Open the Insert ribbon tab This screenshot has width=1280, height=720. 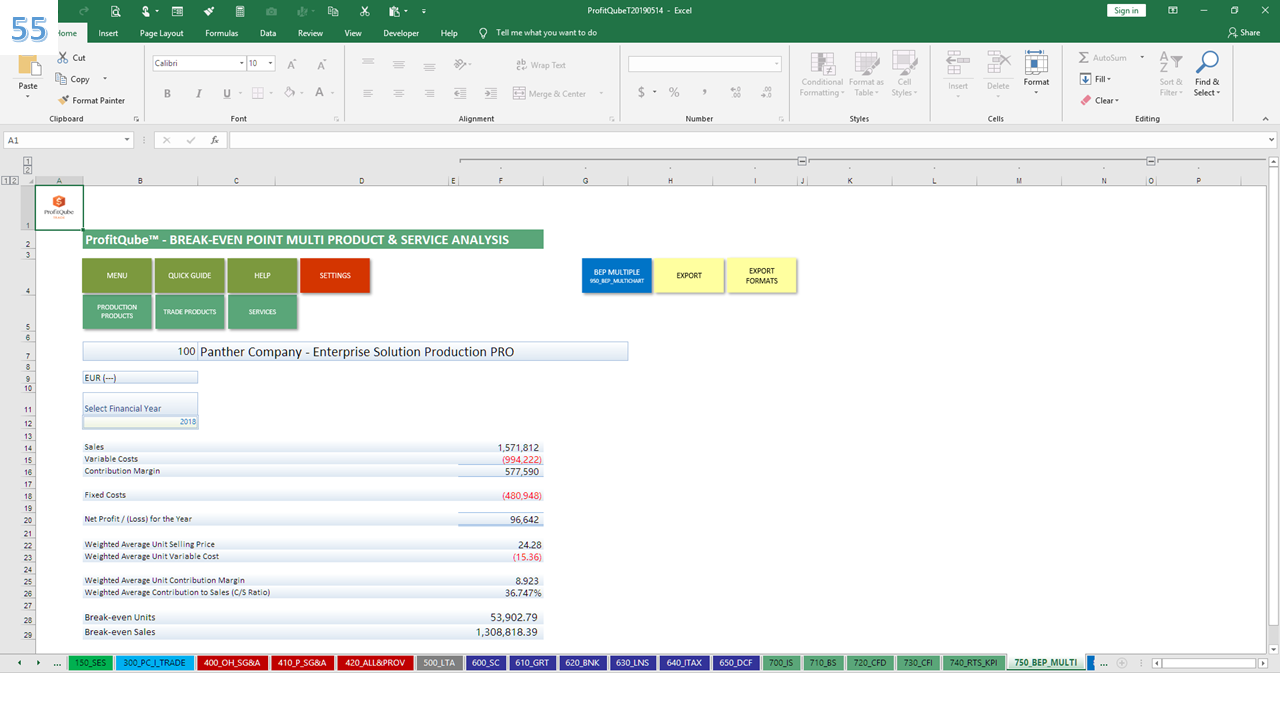(108, 33)
